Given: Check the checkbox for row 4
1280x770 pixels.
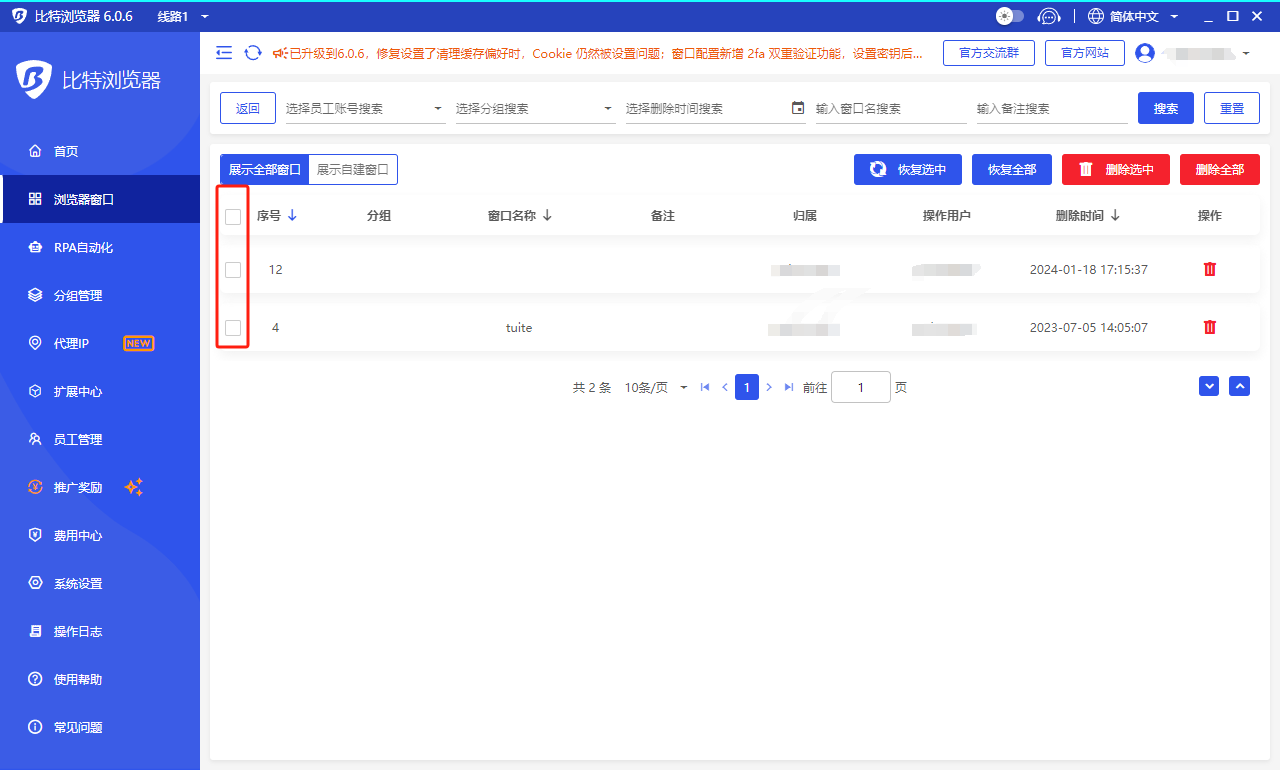Looking at the screenshot, I should [233, 328].
